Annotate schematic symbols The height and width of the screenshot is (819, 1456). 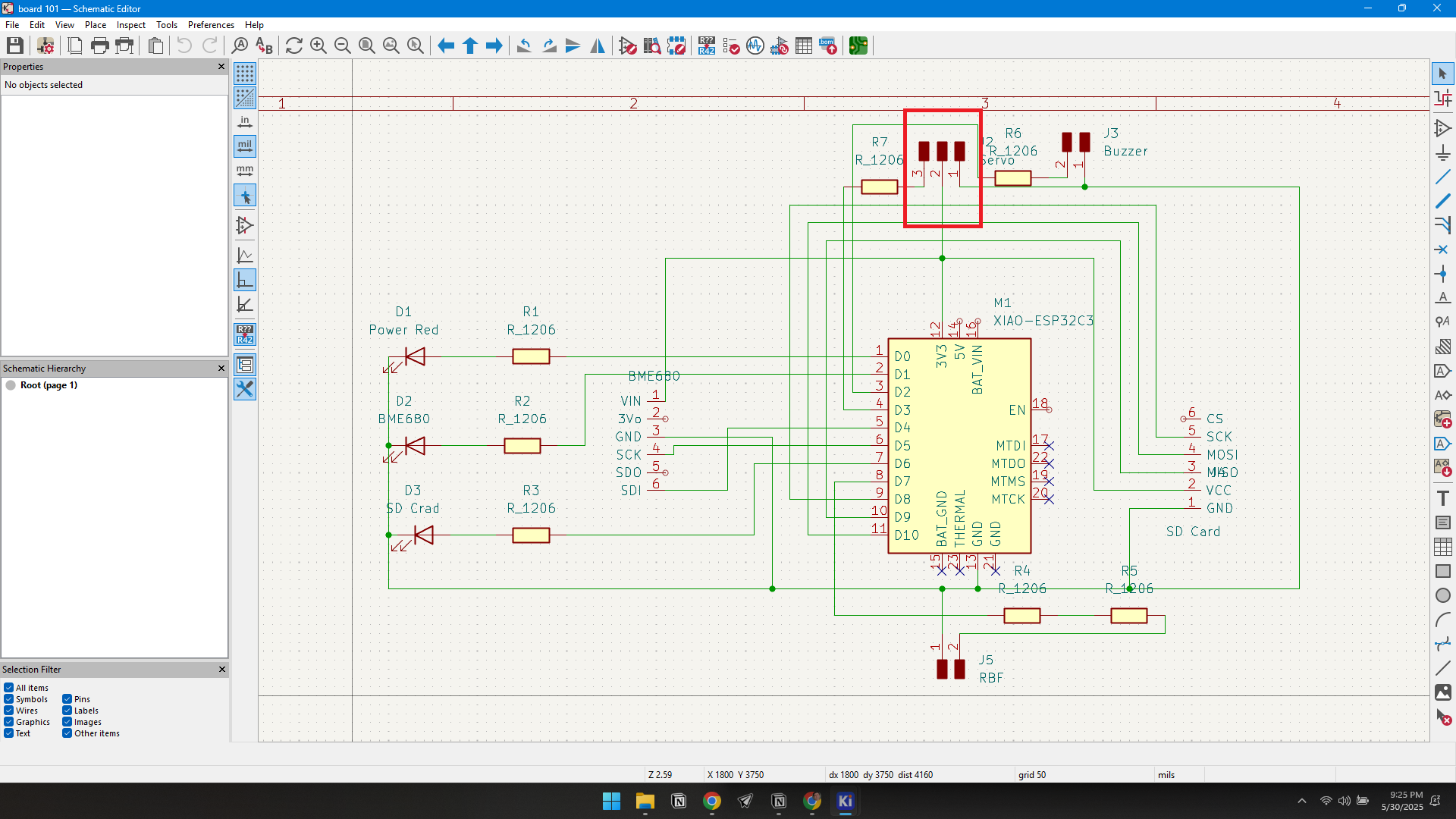707,46
